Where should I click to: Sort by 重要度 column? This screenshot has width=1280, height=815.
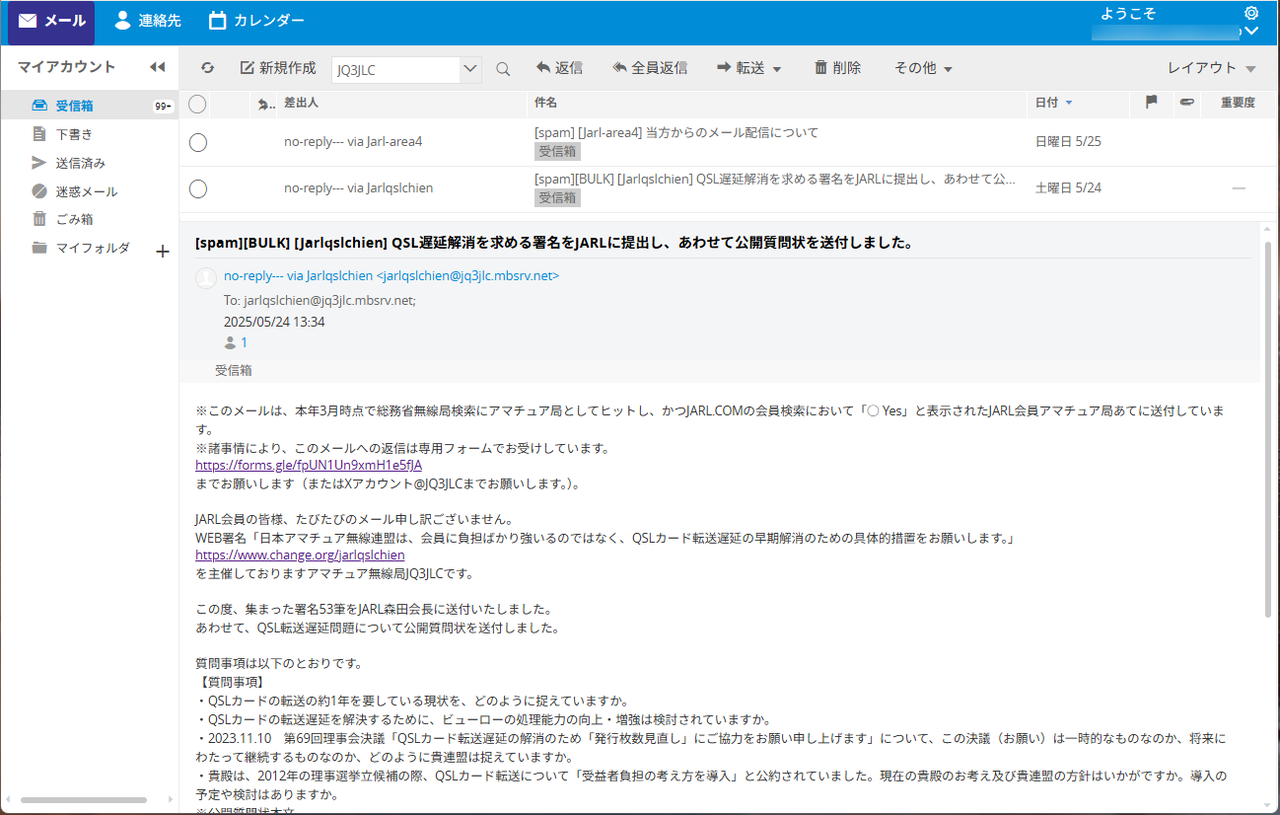[1237, 103]
